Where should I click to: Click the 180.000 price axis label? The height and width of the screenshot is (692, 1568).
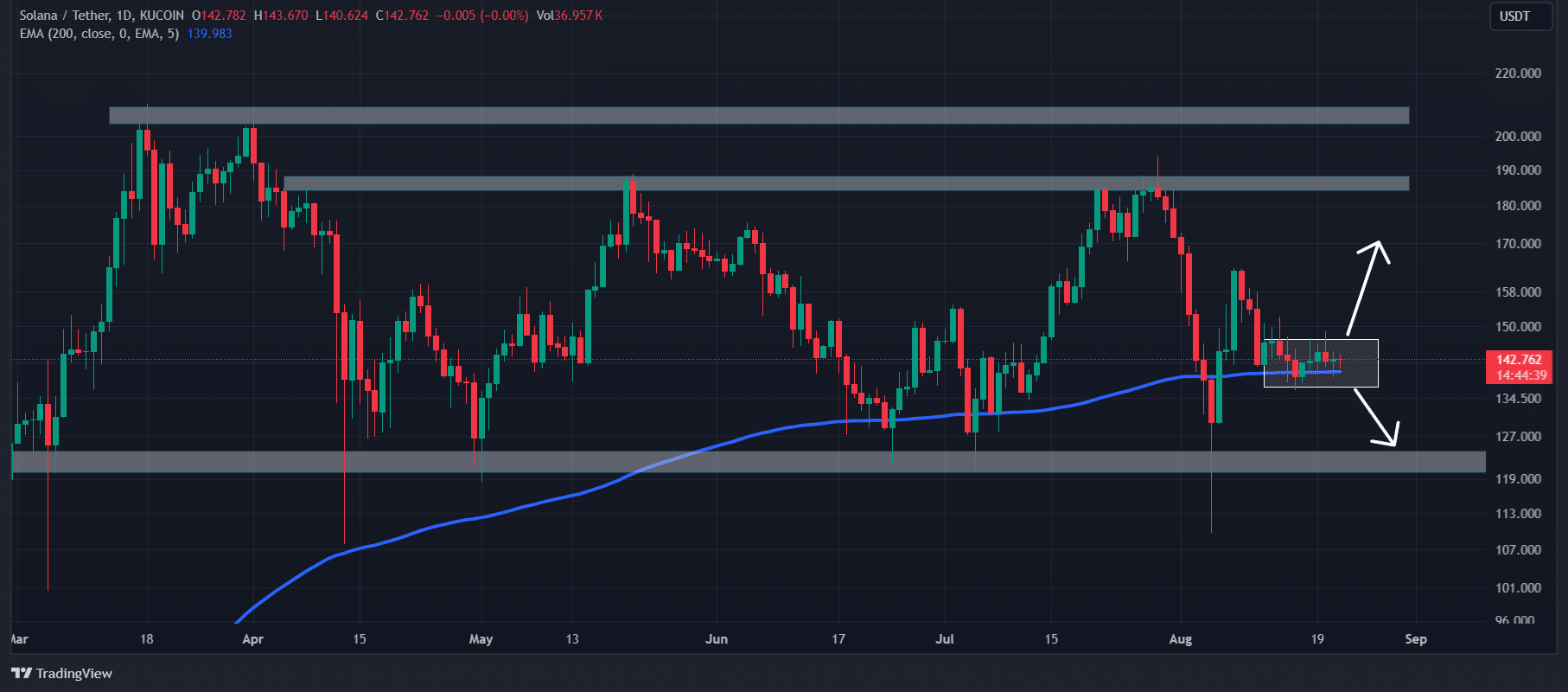point(1518,205)
